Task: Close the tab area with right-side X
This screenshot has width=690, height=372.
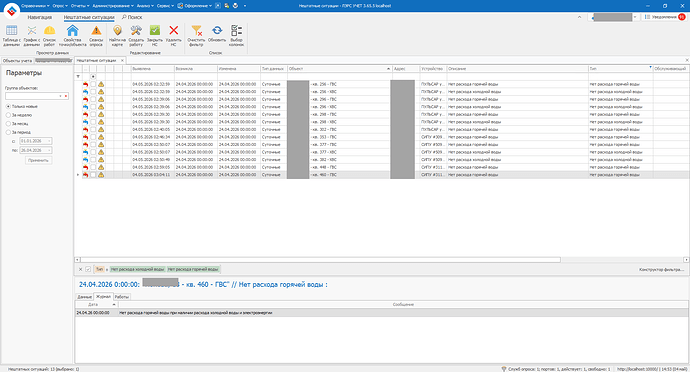Action: 686,60
